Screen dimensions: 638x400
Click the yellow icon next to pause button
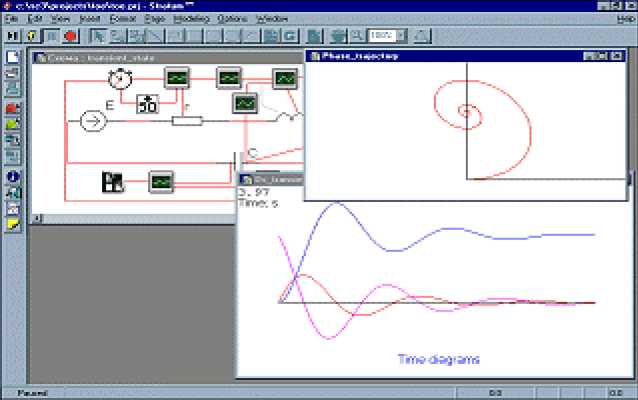coord(32,36)
